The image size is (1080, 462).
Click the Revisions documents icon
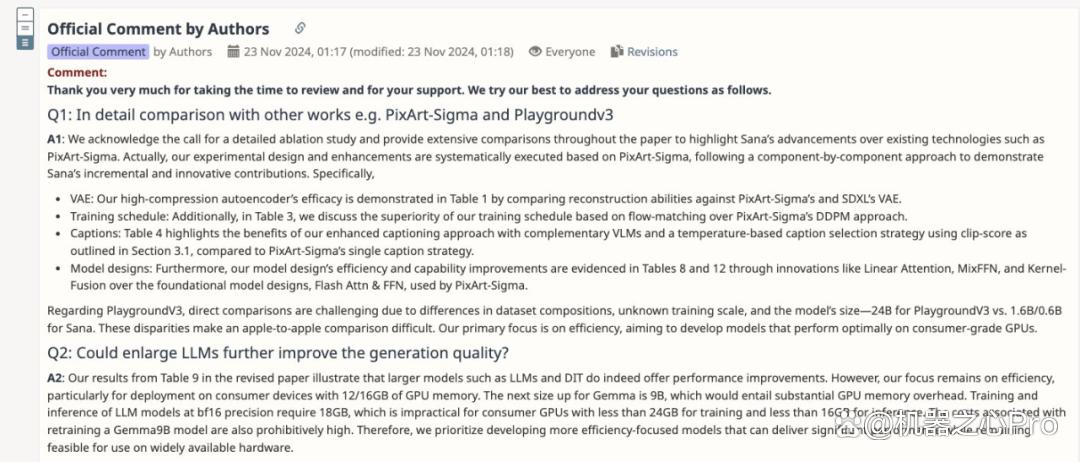(616, 51)
